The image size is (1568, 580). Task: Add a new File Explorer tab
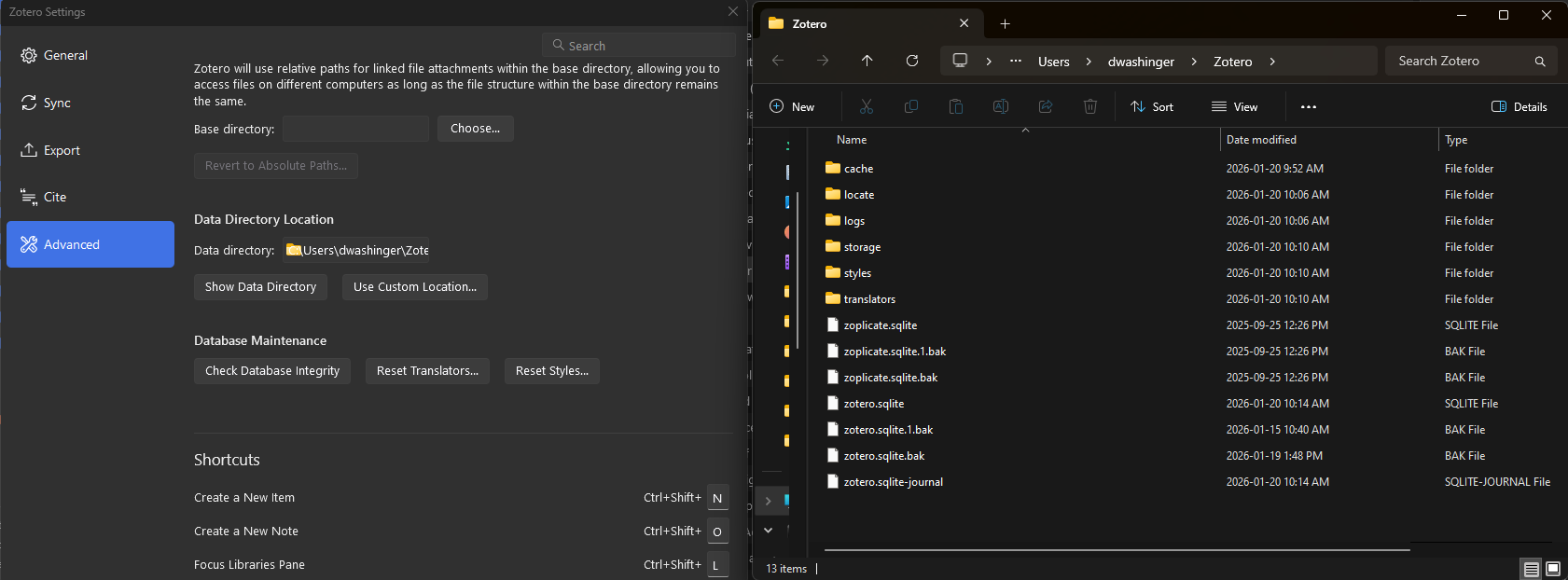[x=1005, y=23]
